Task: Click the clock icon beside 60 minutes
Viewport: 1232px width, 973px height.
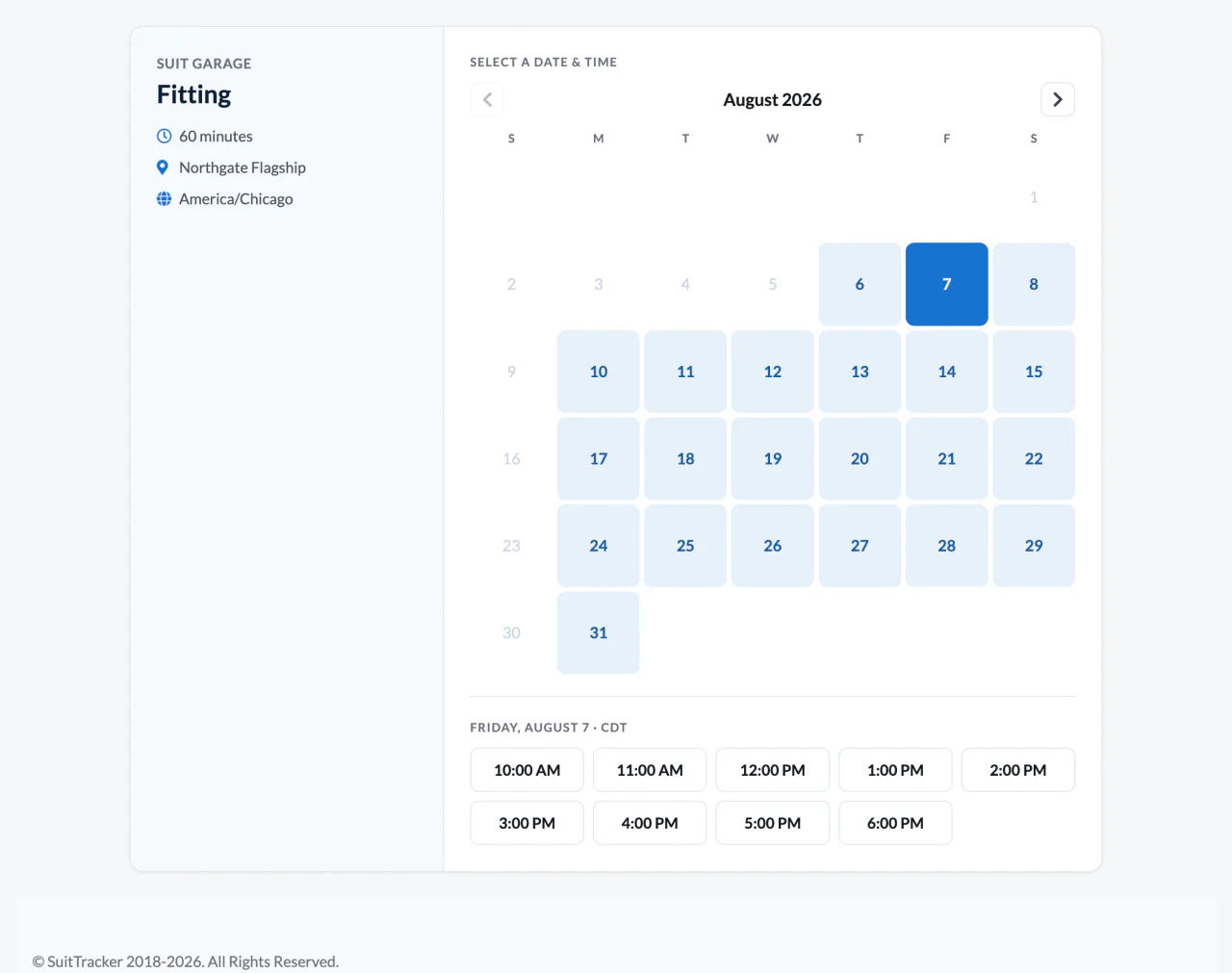Action: pos(164,136)
